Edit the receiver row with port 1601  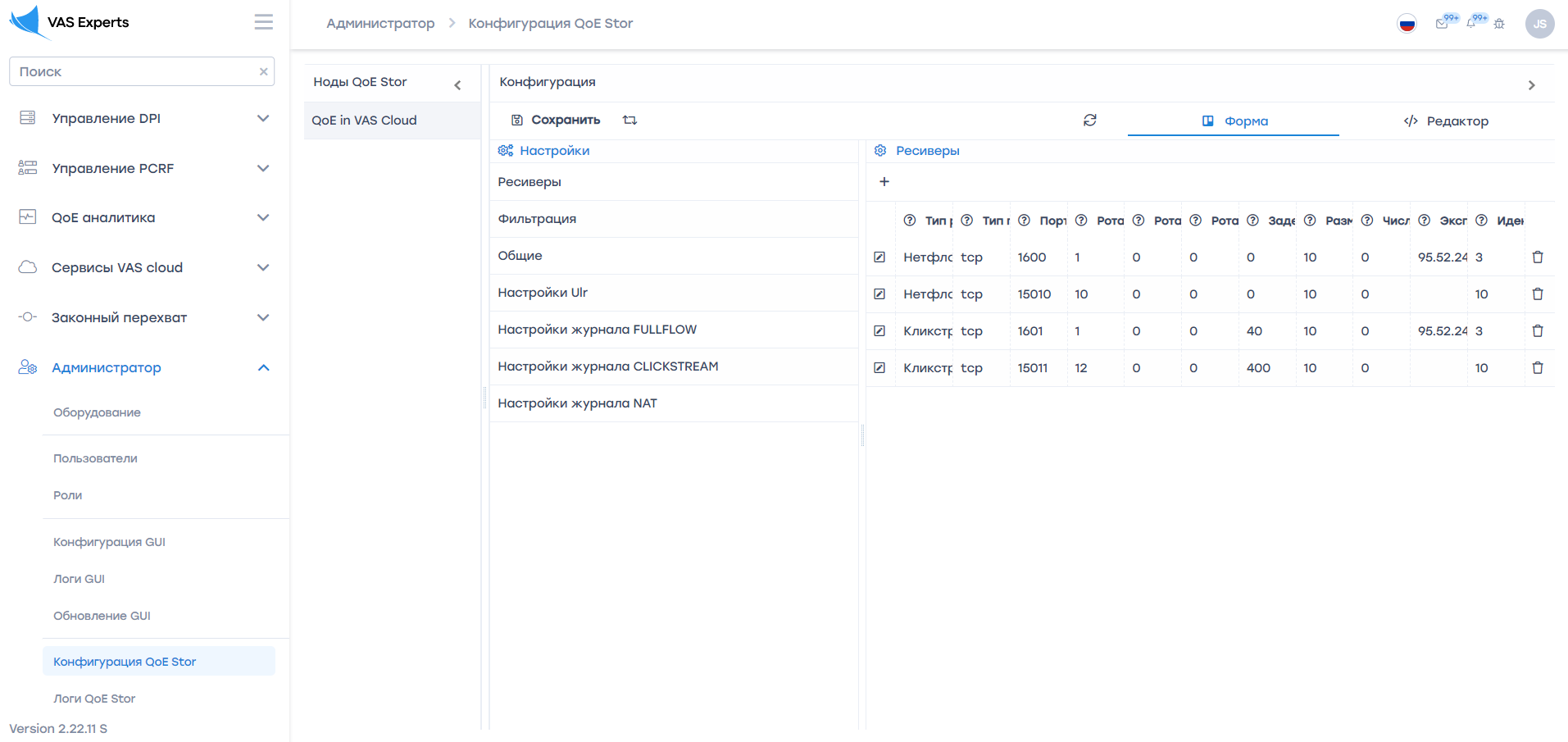click(x=879, y=331)
